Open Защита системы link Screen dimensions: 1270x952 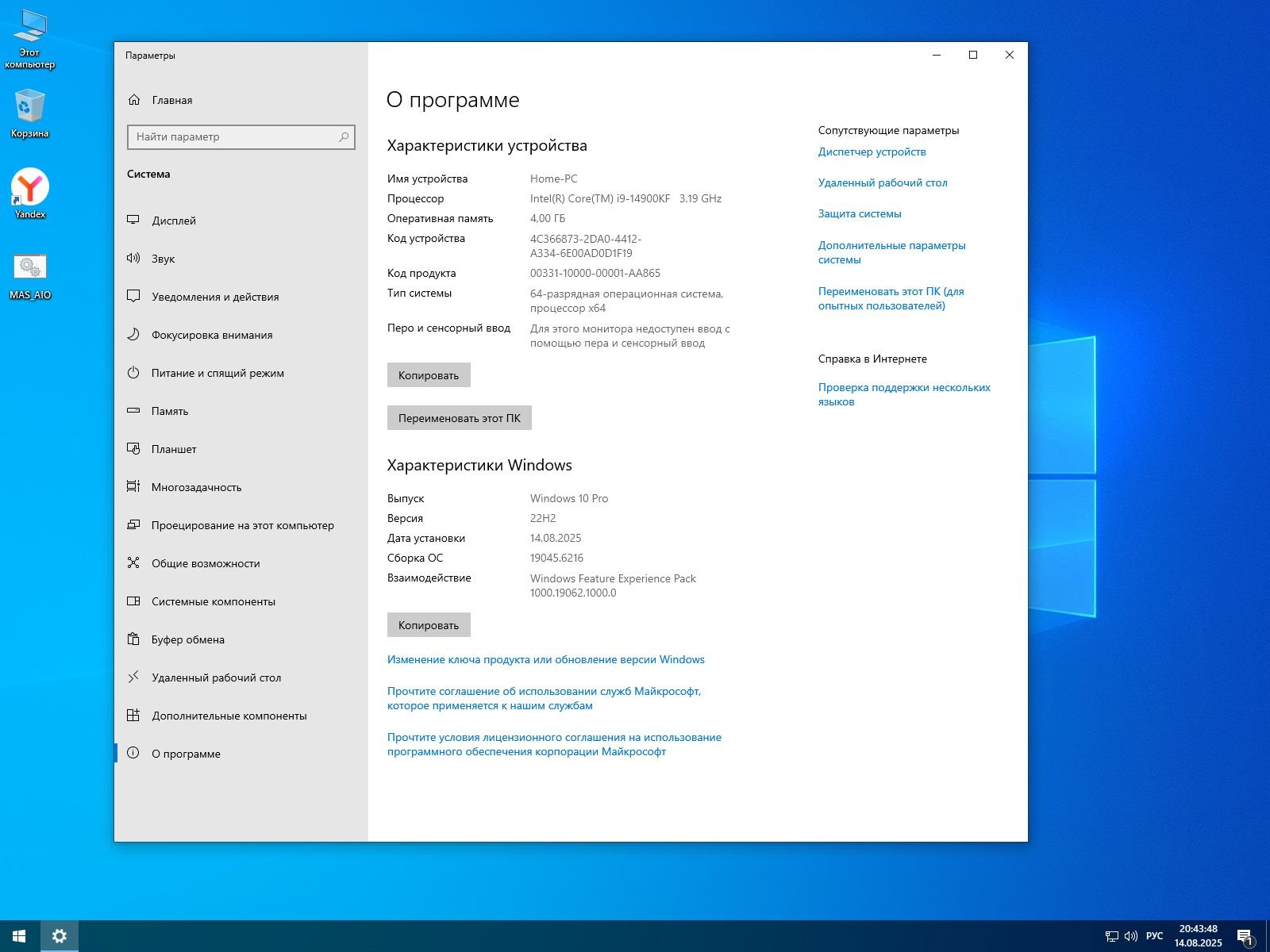coord(860,213)
